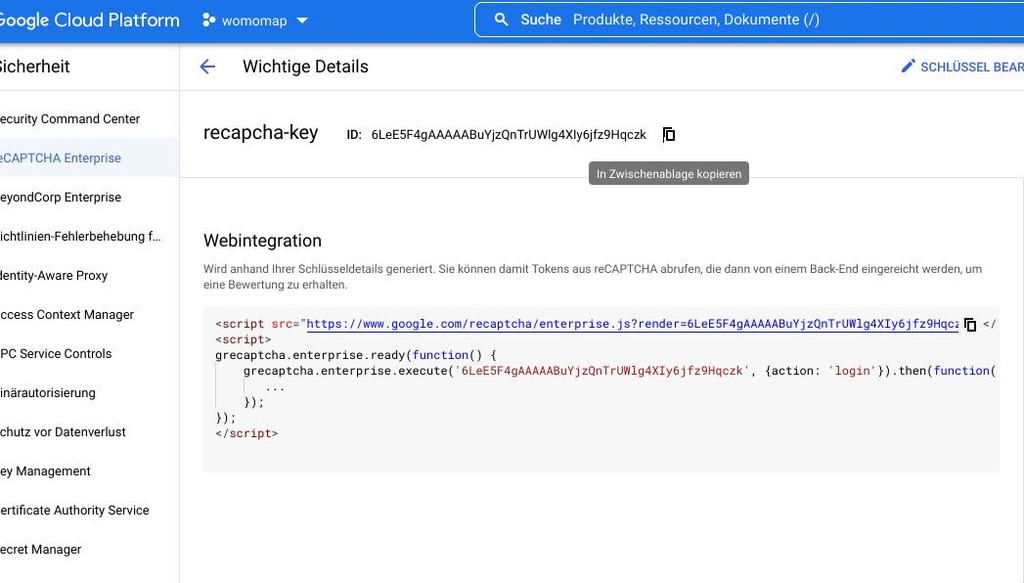Open the womomap project selector dropdown arrow
The width and height of the screenshot is (1024, 583).
click(x=302, y=20)
